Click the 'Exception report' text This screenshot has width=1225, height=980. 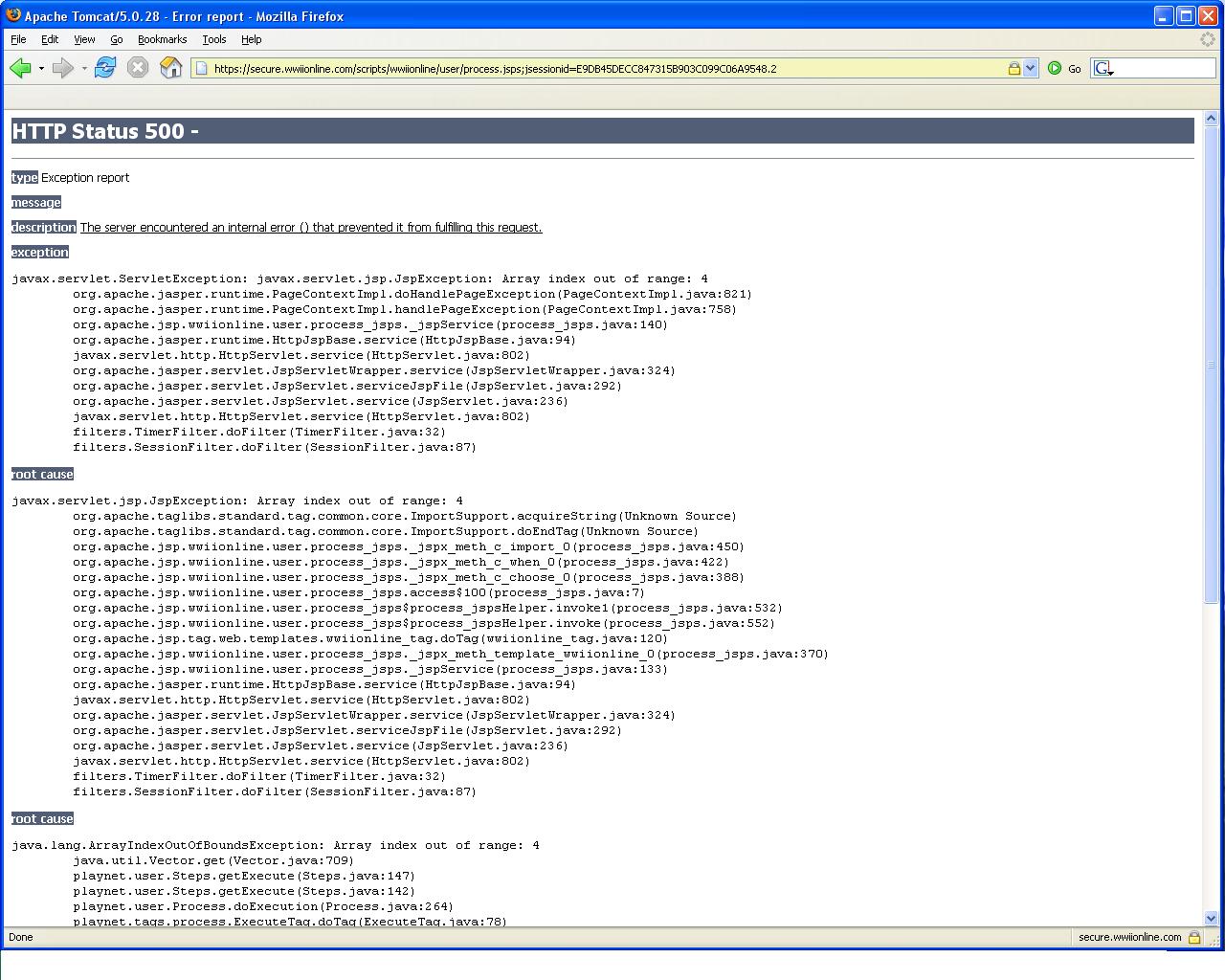(x=85, y=178)
